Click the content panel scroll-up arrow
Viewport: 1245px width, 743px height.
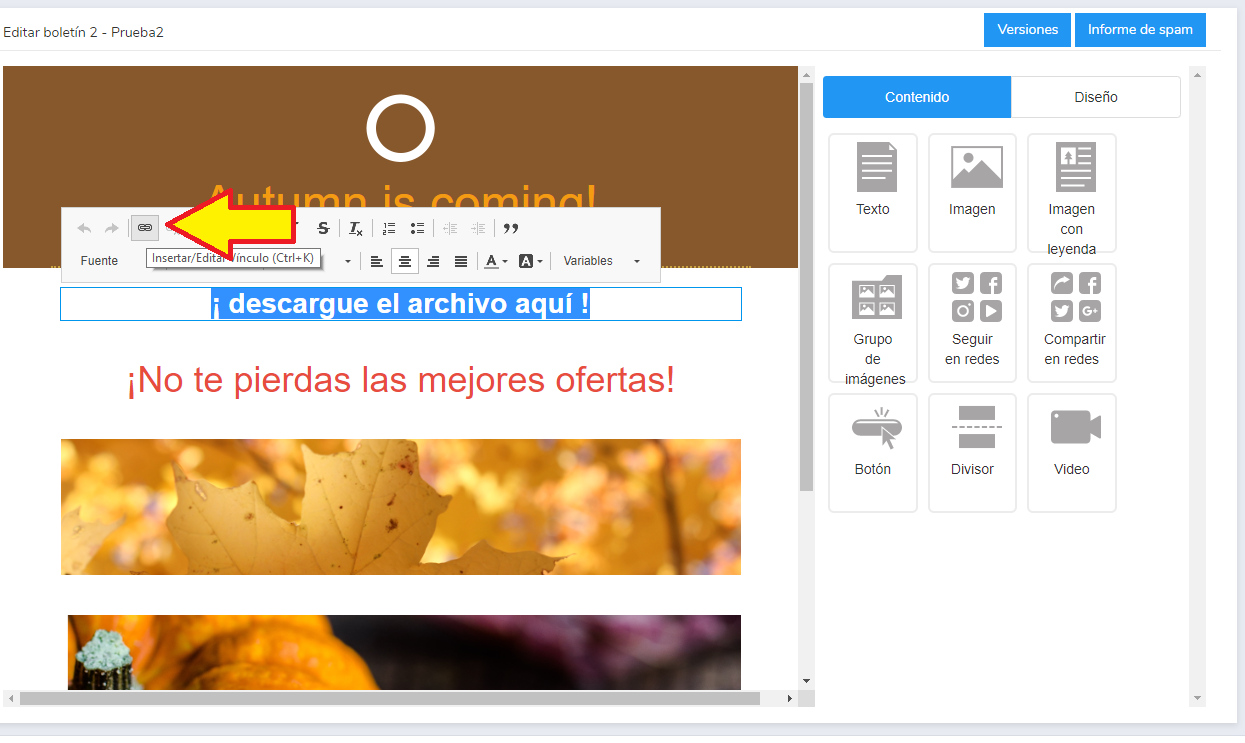[x=1198, y=74]
